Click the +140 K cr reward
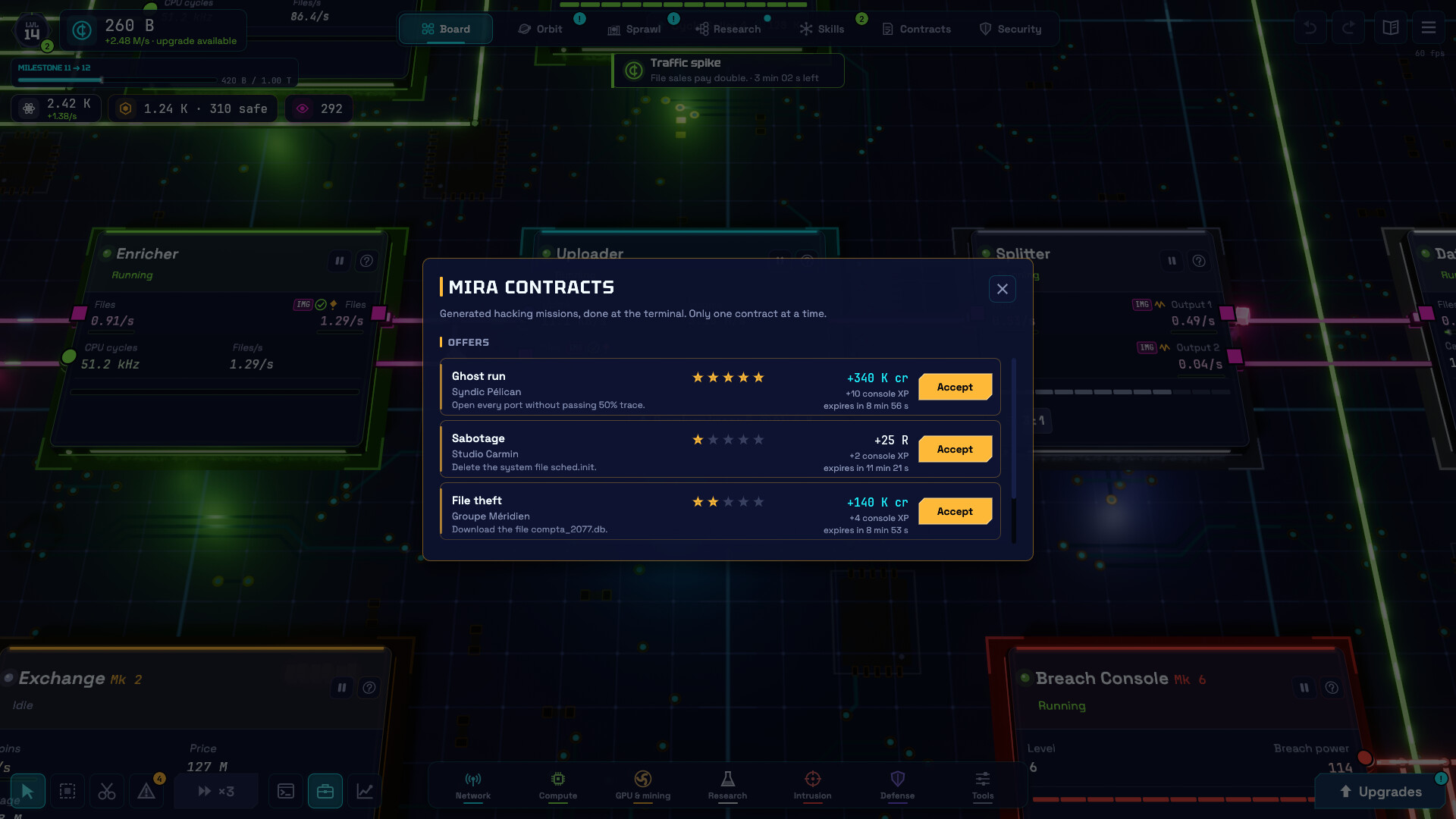This screenshot has width=1456, height=819. click(877, 502)
